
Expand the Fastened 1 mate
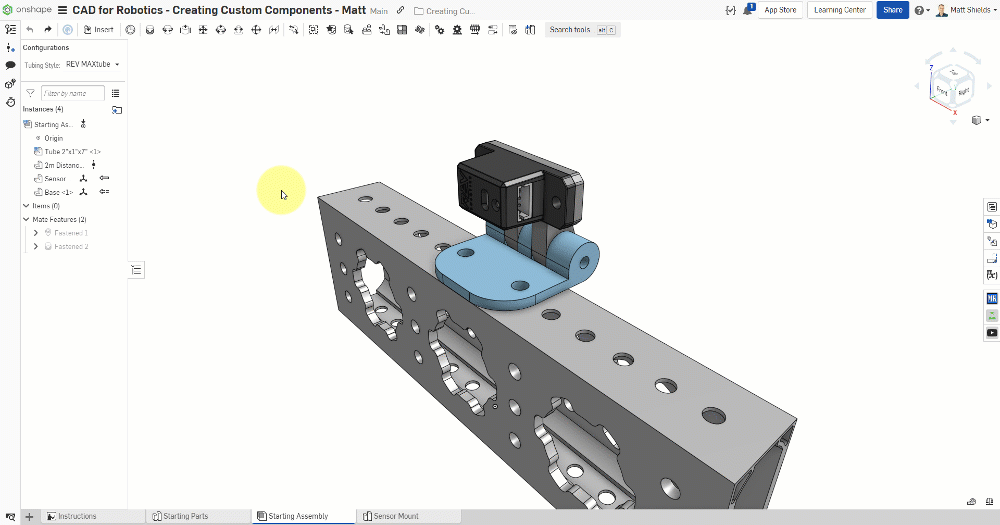[36, 233]
